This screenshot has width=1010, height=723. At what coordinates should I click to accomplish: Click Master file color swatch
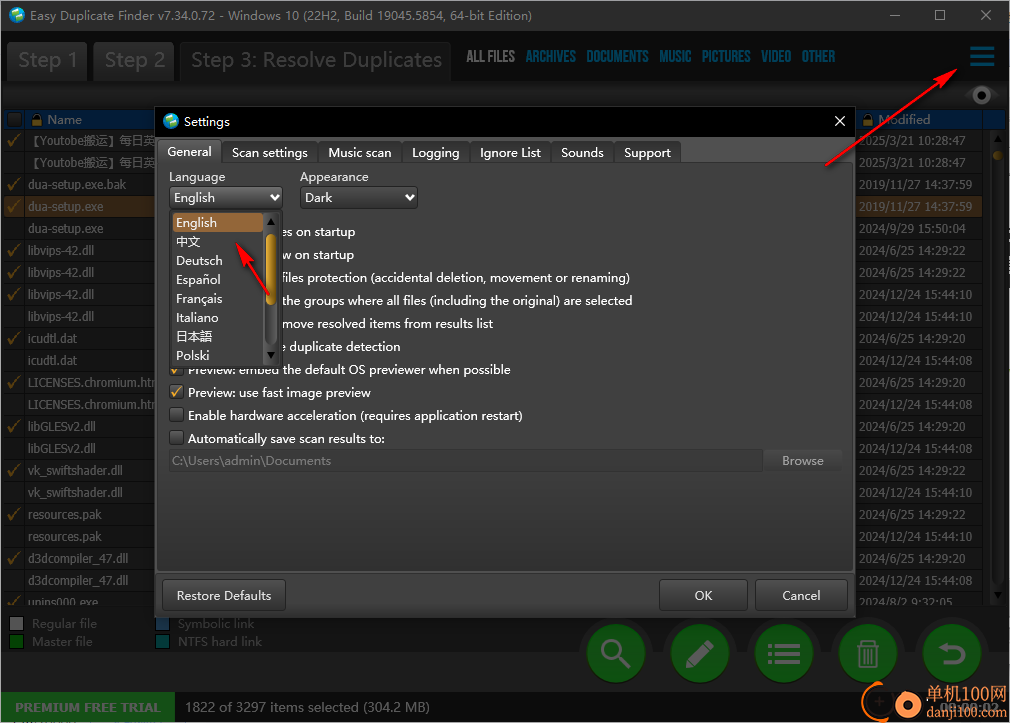tap(17, 642)
